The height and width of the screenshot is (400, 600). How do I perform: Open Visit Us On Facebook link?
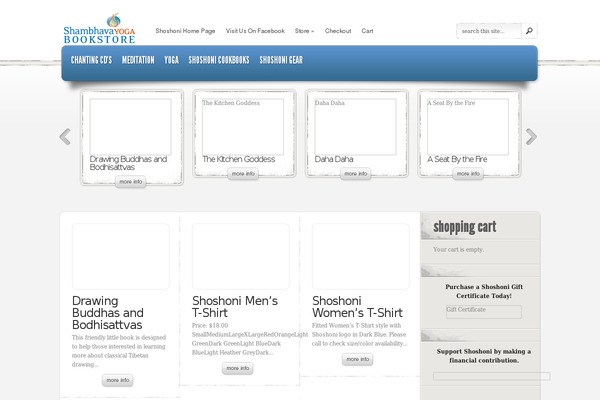(x=255, y=31)
